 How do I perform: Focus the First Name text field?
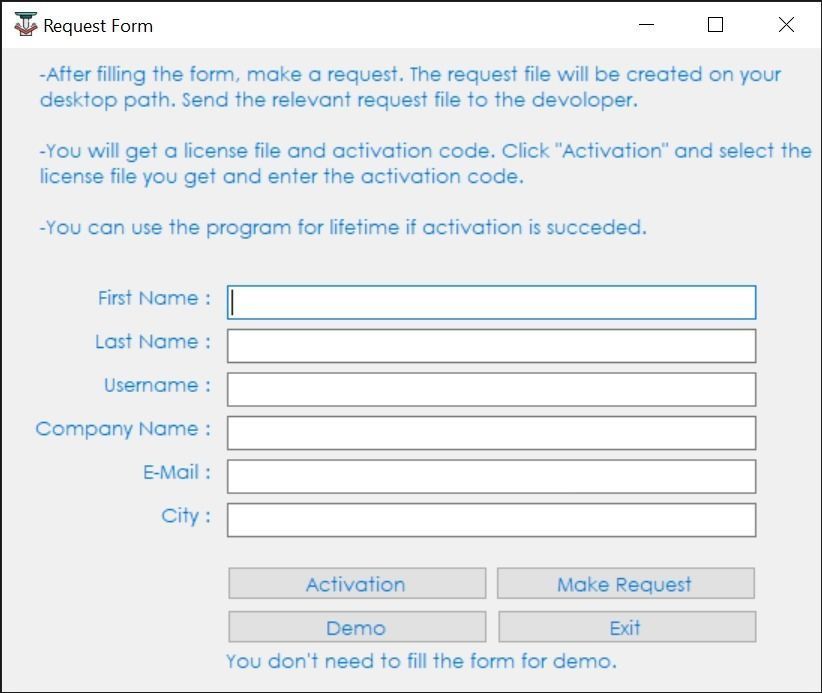point(491,302)
